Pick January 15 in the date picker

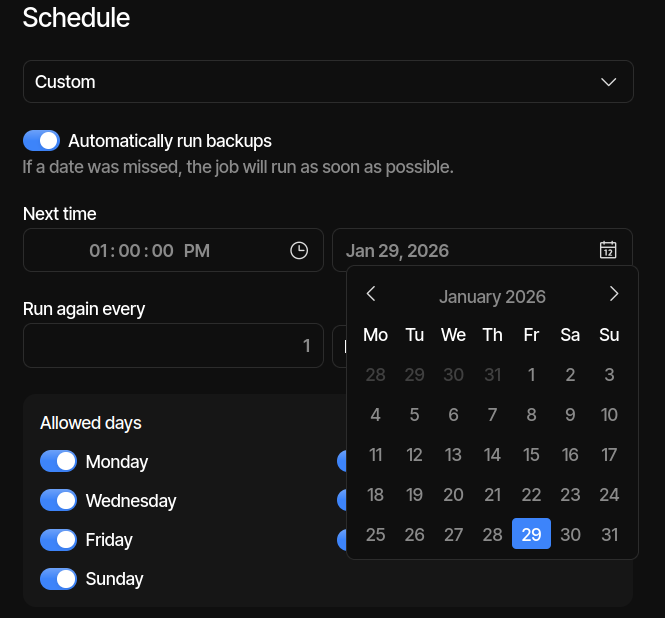pos(531,455)
